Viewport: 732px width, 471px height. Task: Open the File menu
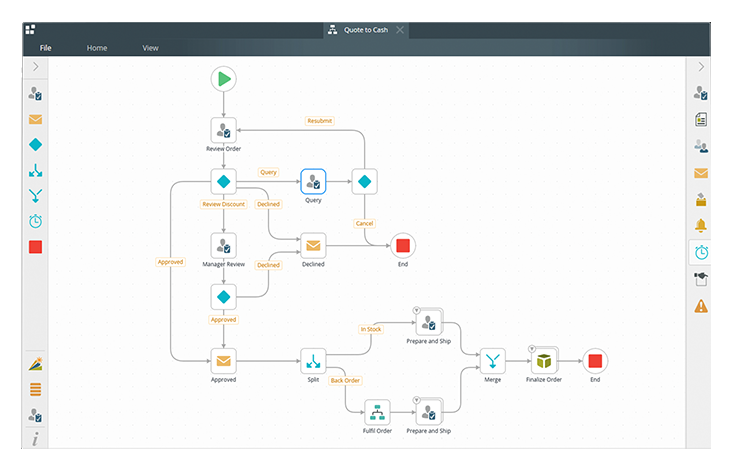coord(45,48)
